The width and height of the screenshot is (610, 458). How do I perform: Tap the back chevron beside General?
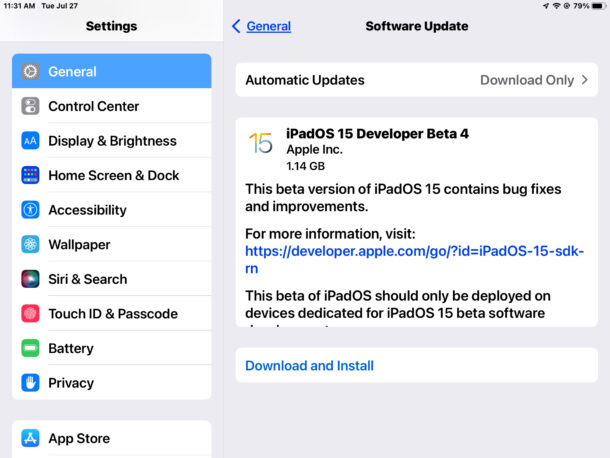(236, 26)
